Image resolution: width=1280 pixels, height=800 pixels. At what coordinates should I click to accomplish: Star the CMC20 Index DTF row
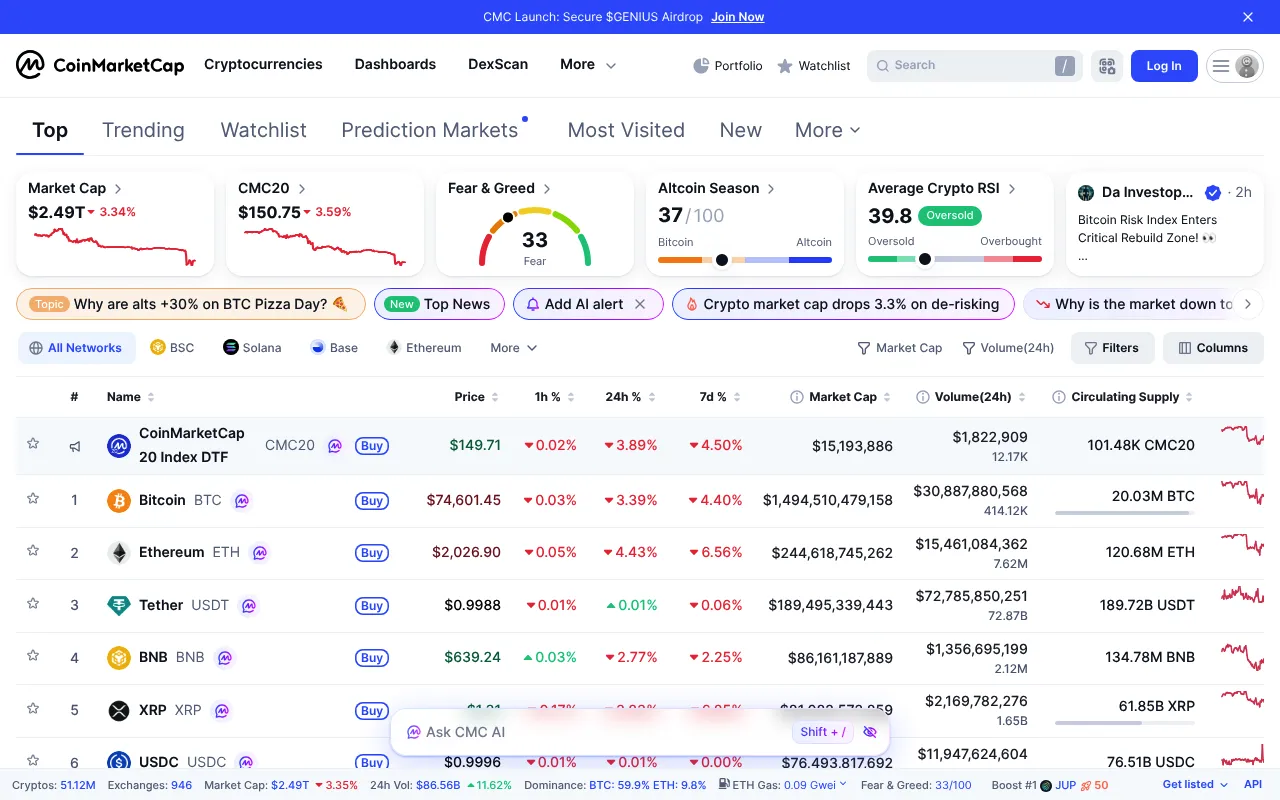click(33, 443)
